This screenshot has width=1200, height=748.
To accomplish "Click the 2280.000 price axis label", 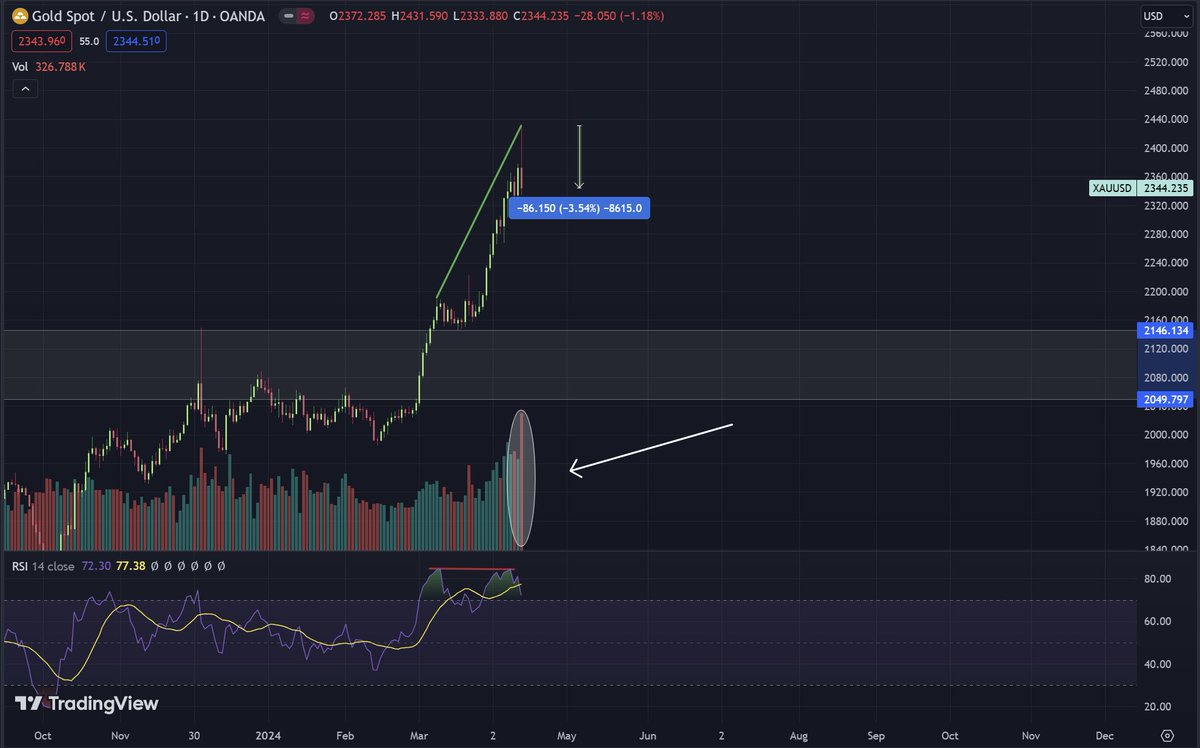I will point(1168,234).
